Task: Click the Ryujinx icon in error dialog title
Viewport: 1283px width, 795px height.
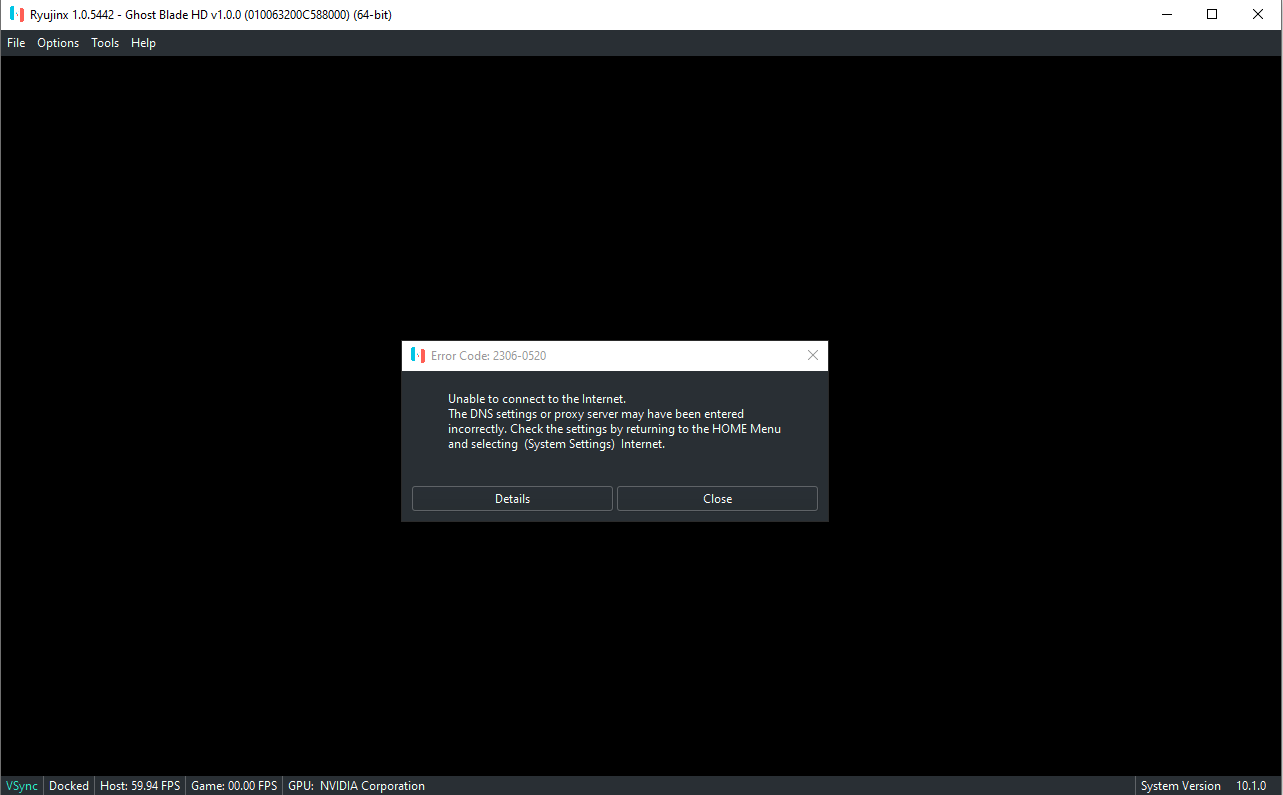Action: click(418, 355)
